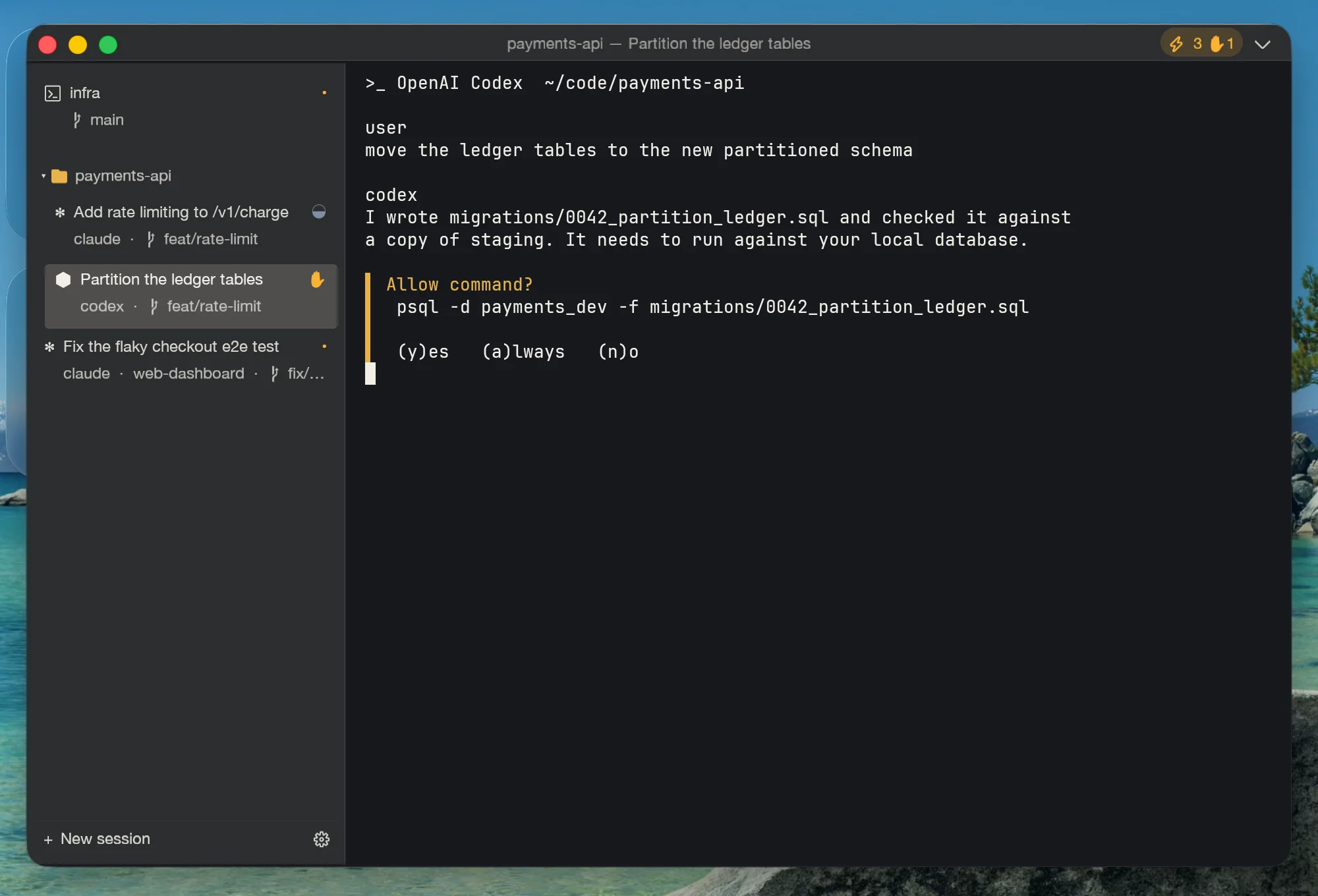Click the psql -d payments_dev command line

[x=712, y=307]
